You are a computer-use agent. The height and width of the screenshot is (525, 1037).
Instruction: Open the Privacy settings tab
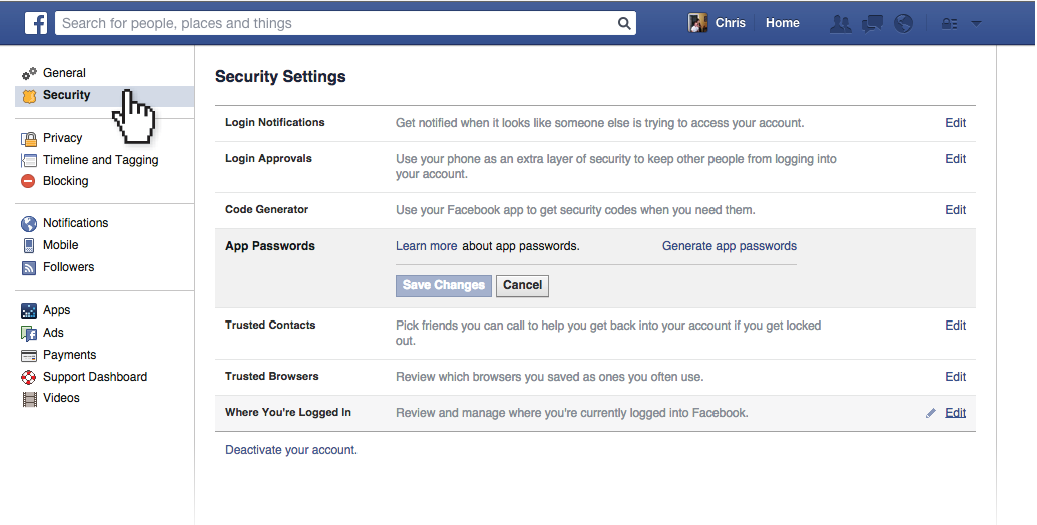click(62, 138)
